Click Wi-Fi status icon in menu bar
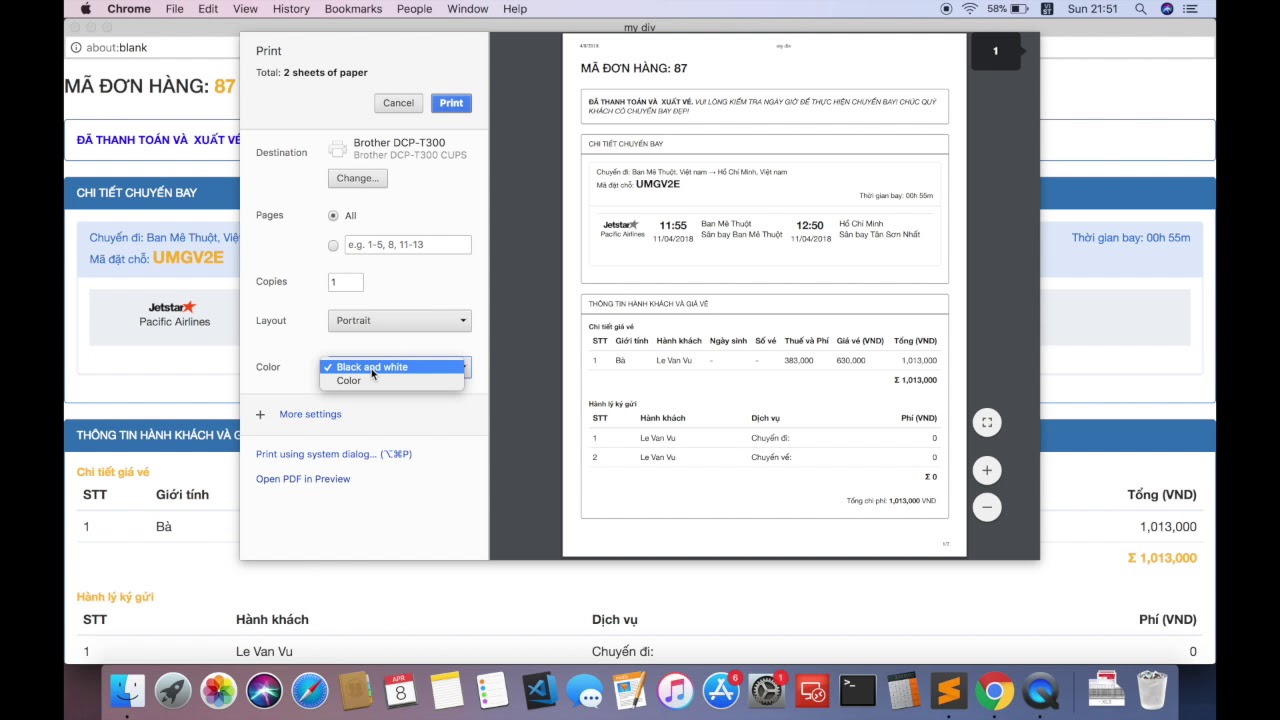Screen dimensions: 1280x720 (969, 9)
